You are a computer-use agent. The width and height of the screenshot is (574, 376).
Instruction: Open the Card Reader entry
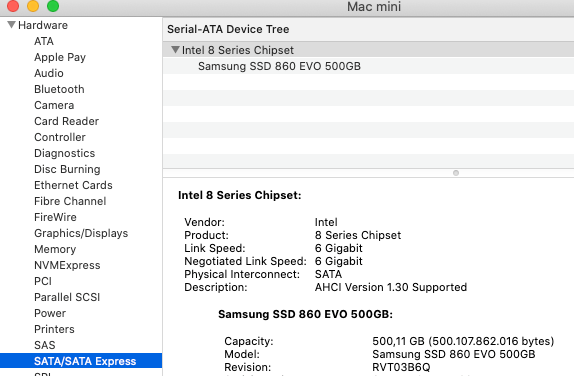tap(67, 121)
